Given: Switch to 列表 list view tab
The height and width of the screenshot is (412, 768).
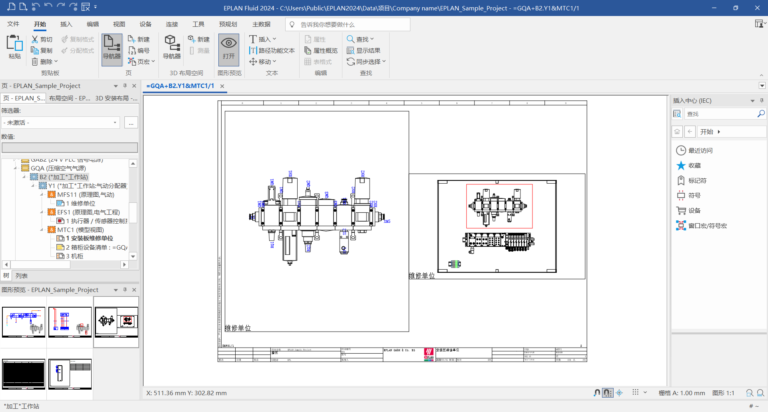Looking at the screenshot, I should pos(22,276).
